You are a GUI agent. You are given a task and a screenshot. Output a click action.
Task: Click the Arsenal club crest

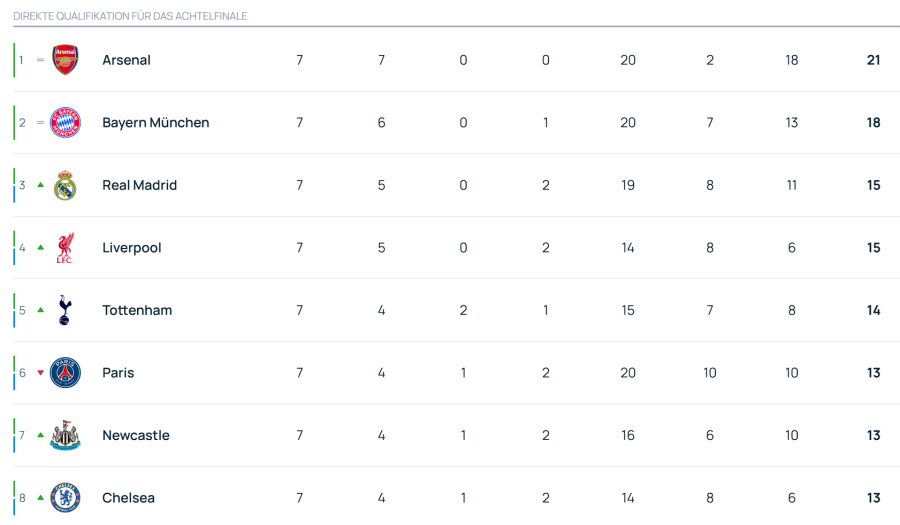pos(65,60)
